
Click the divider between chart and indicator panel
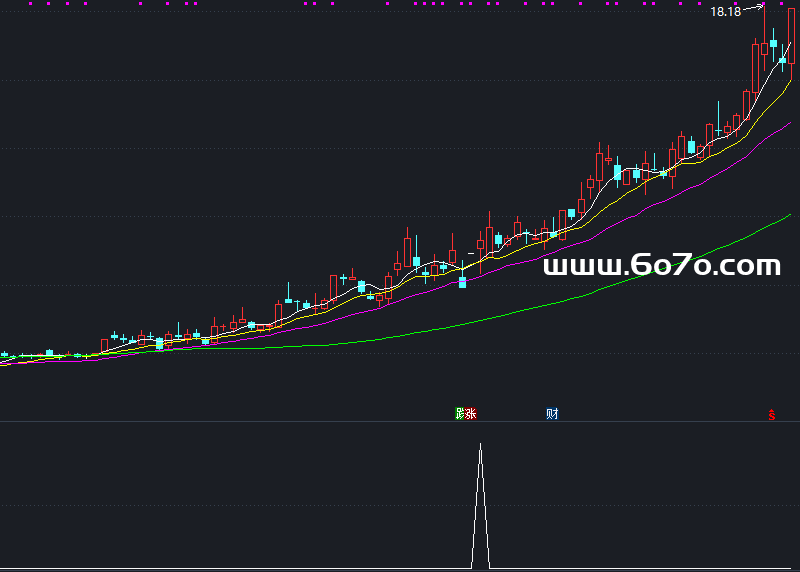coord(400,421)
